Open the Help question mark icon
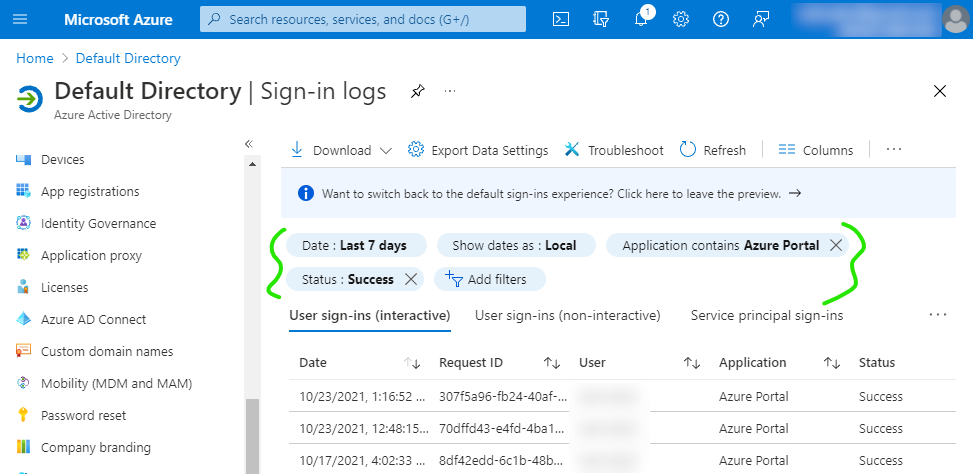This screenshot has height=474, width=973. (720, 19)
